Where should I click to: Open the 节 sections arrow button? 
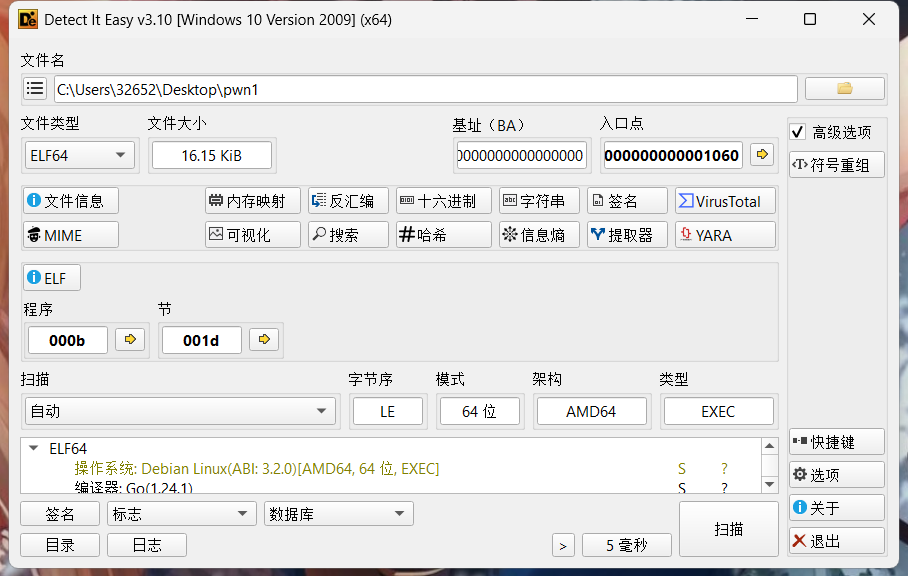[264, 339]
